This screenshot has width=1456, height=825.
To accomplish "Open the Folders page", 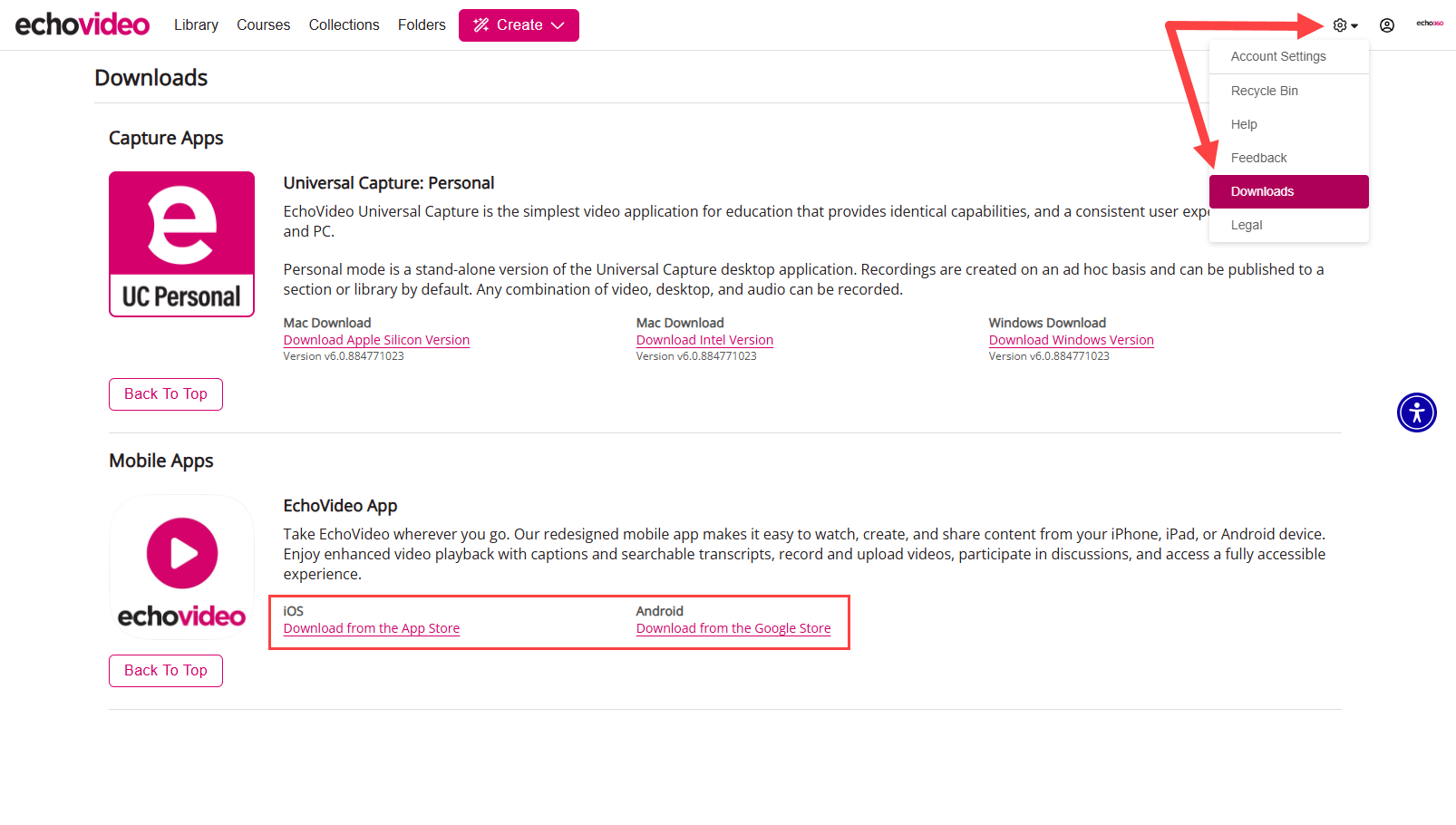I will pyautogui.click(x=422, y=25).
